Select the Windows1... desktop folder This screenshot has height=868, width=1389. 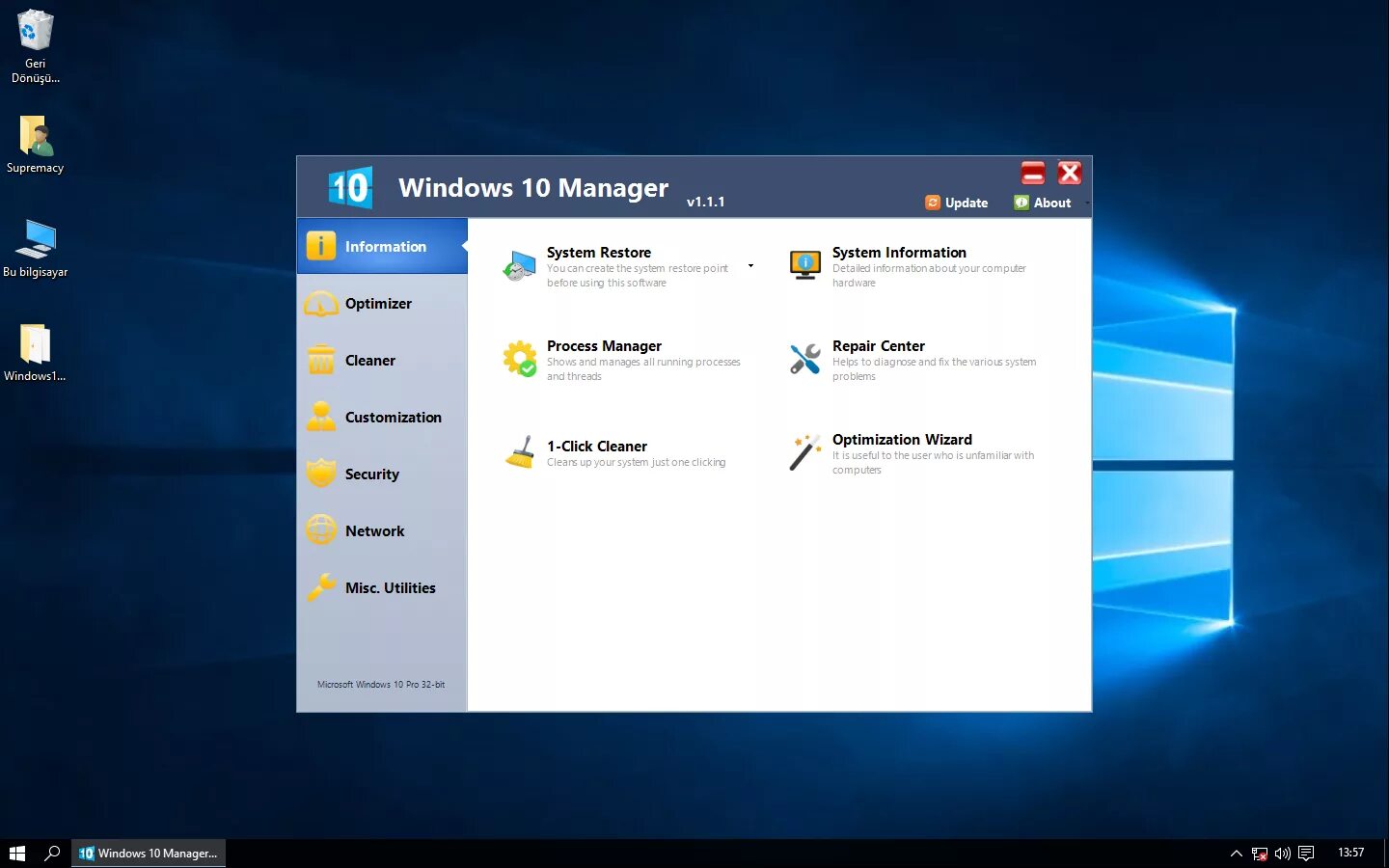point(35,353)
